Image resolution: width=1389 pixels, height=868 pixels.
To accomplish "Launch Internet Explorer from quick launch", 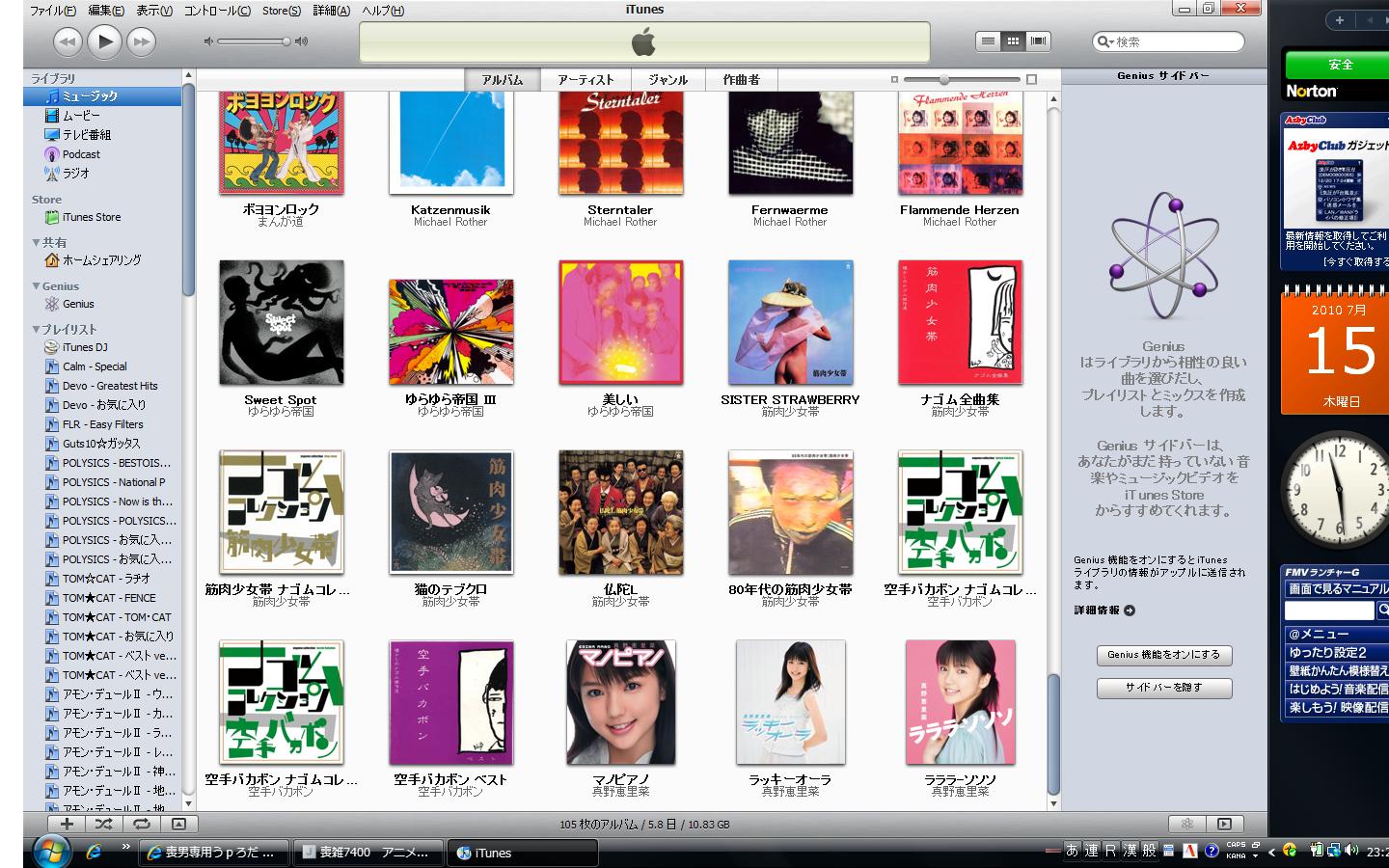I will pyautogui.click(x=94, y=852).
